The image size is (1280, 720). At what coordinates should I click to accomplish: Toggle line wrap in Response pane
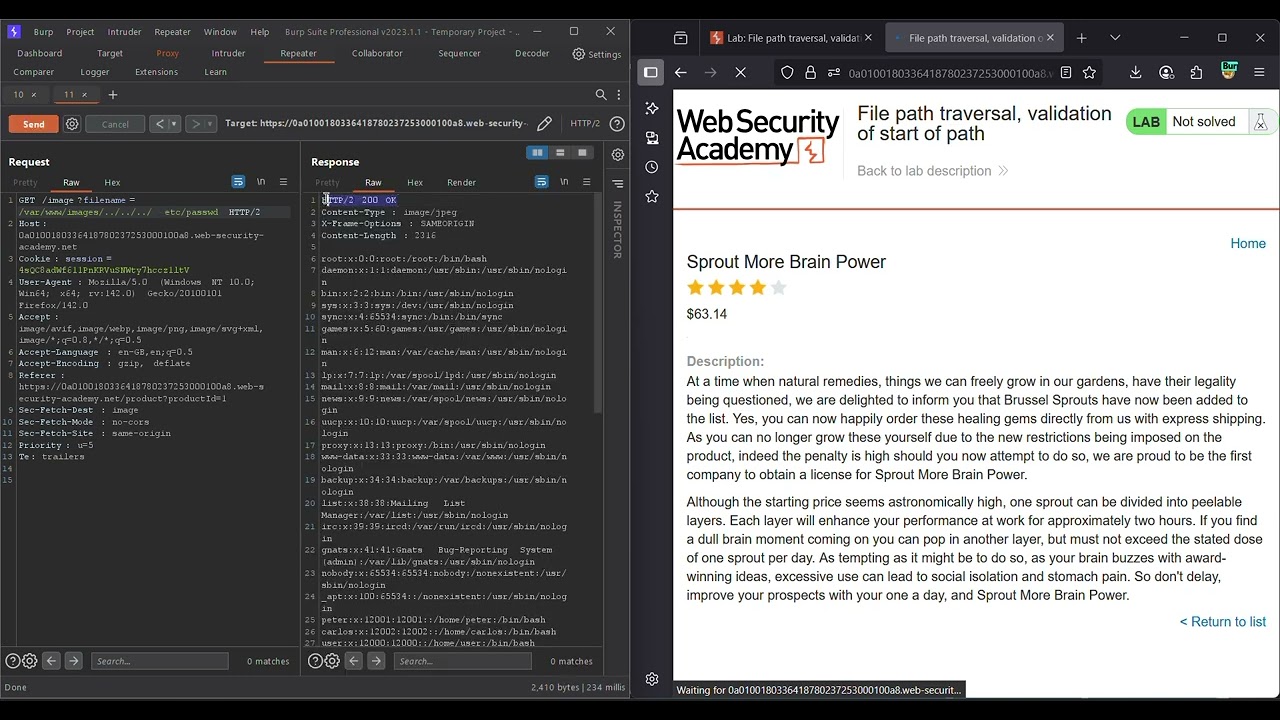tap(541, 182)
